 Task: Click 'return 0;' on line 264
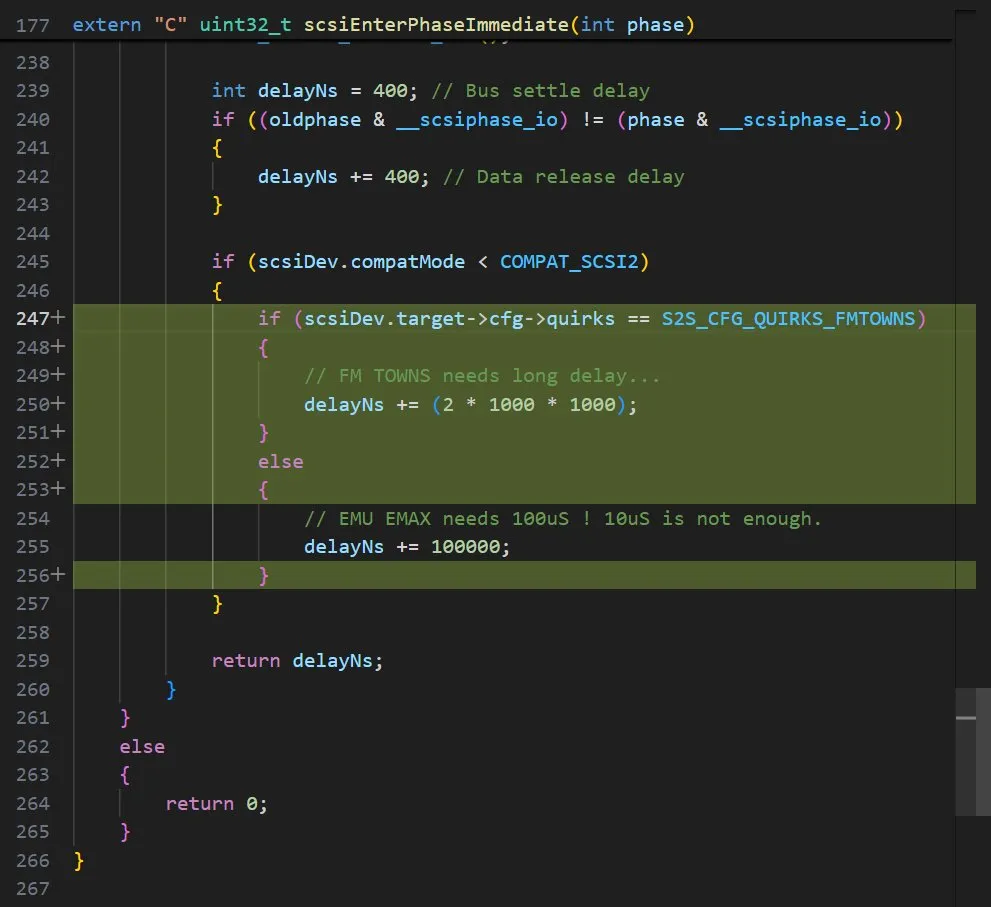tap(217, 804)
